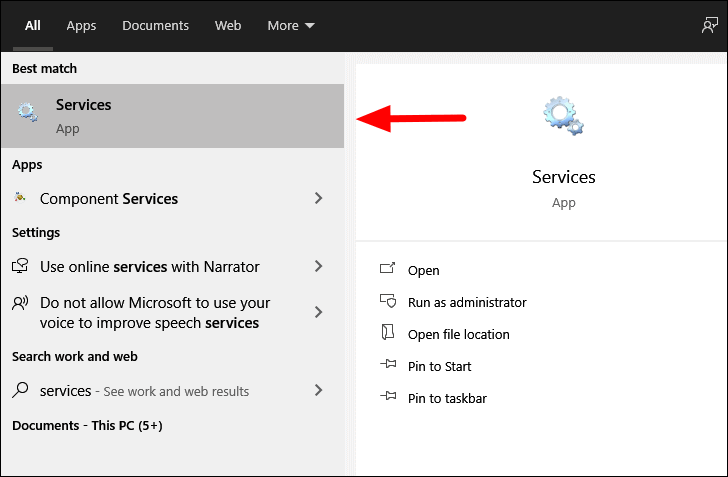This screenshot has height=477, width=728.
Task: Switch to the Web tab
Action: pos(228,26)
